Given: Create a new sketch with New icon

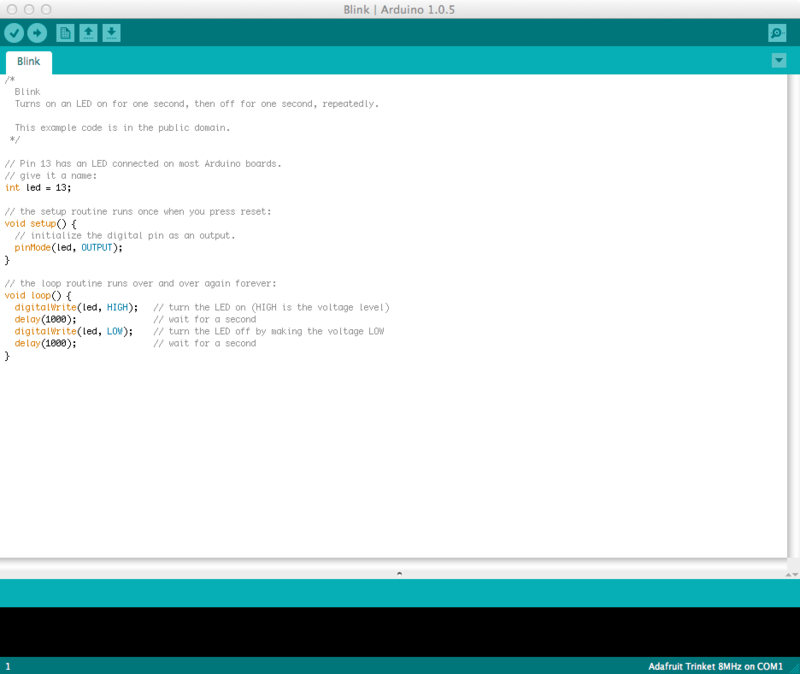Looking at the screenshot, I should tap(65, 34).
